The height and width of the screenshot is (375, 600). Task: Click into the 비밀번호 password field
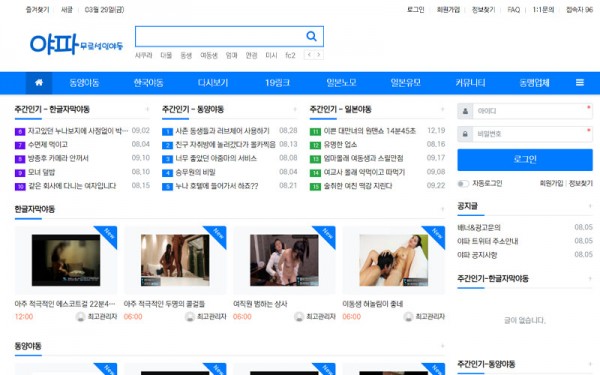click(x=532, y=134)
